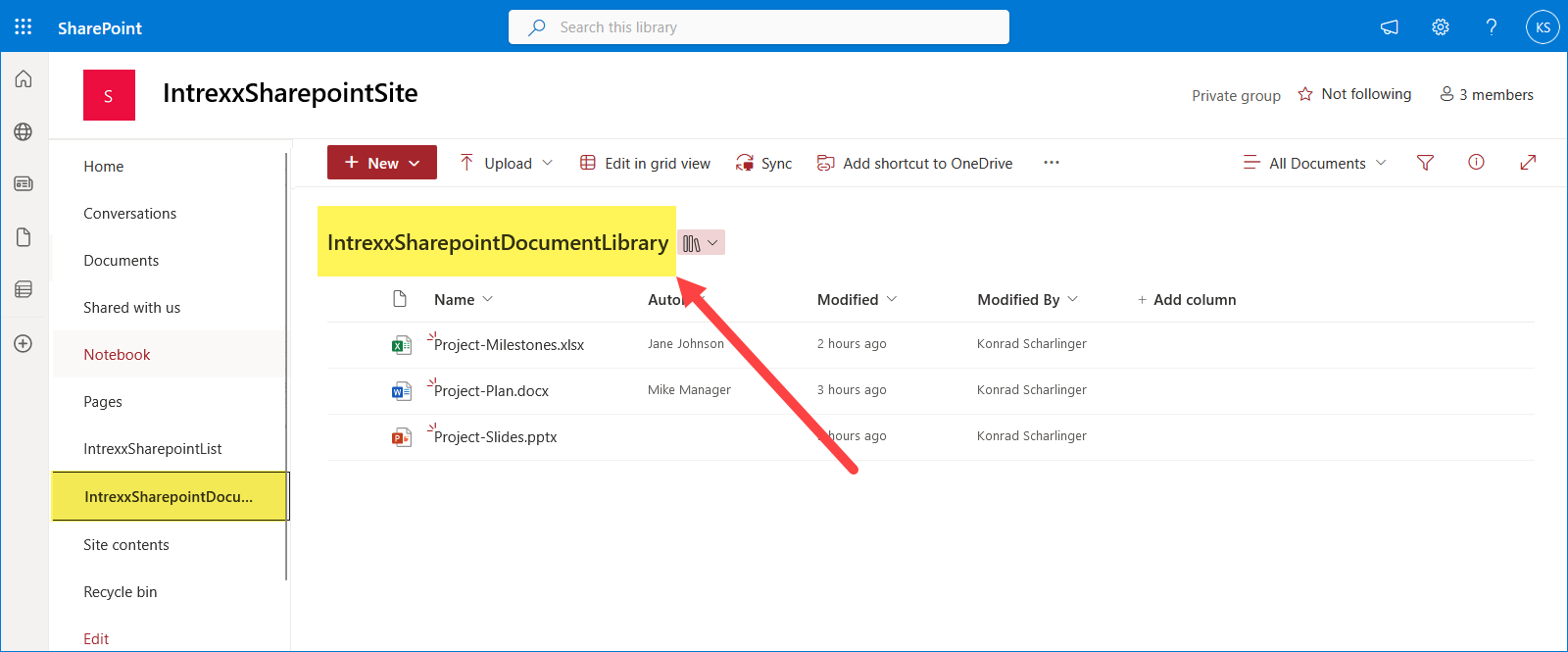Click the Word icon for Project-Plan.docx

401,391
